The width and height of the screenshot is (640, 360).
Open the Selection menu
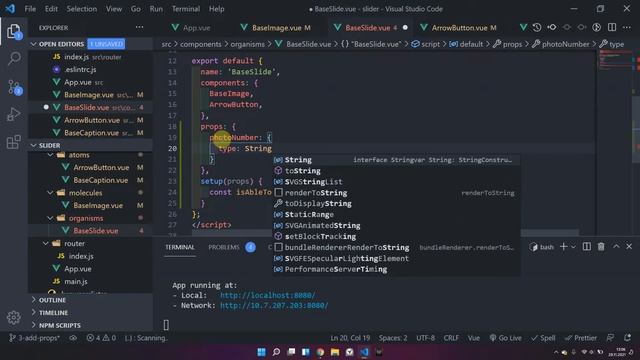click(82, 9)
